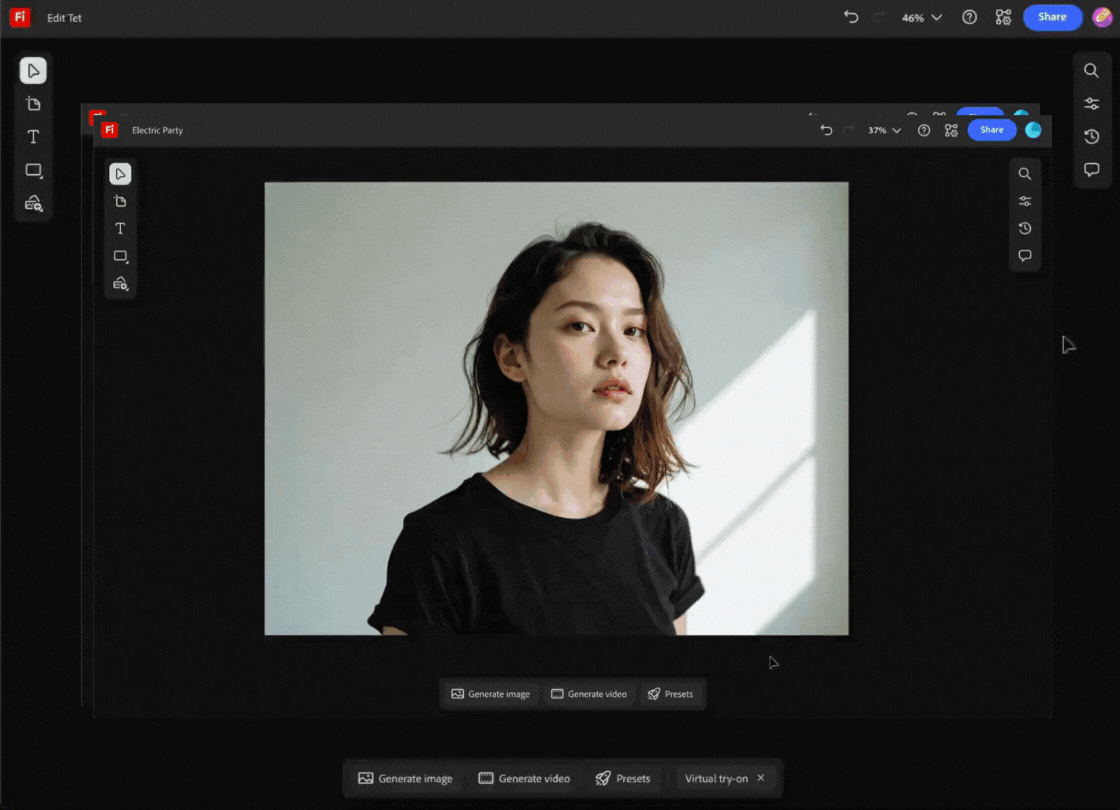Select the Text tool in the Electric Party window
This screenshot has height=810, width=1120.
point(120,229)
